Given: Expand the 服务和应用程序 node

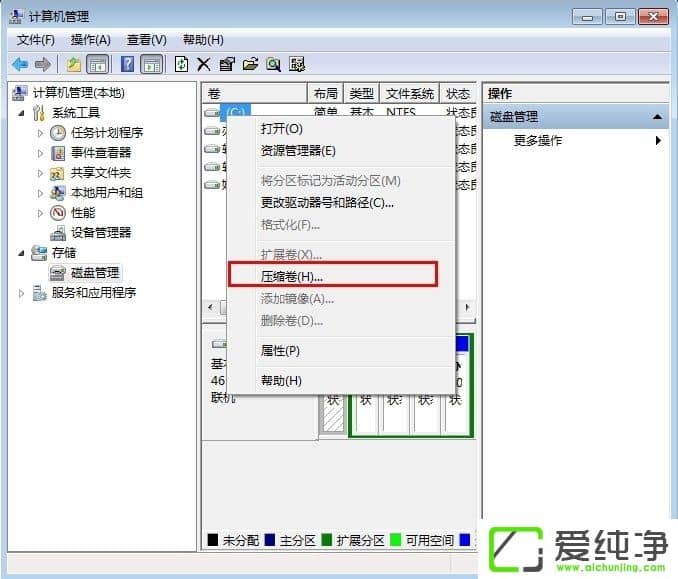Looking at the screenshot, I should click(x=22, y=292).
